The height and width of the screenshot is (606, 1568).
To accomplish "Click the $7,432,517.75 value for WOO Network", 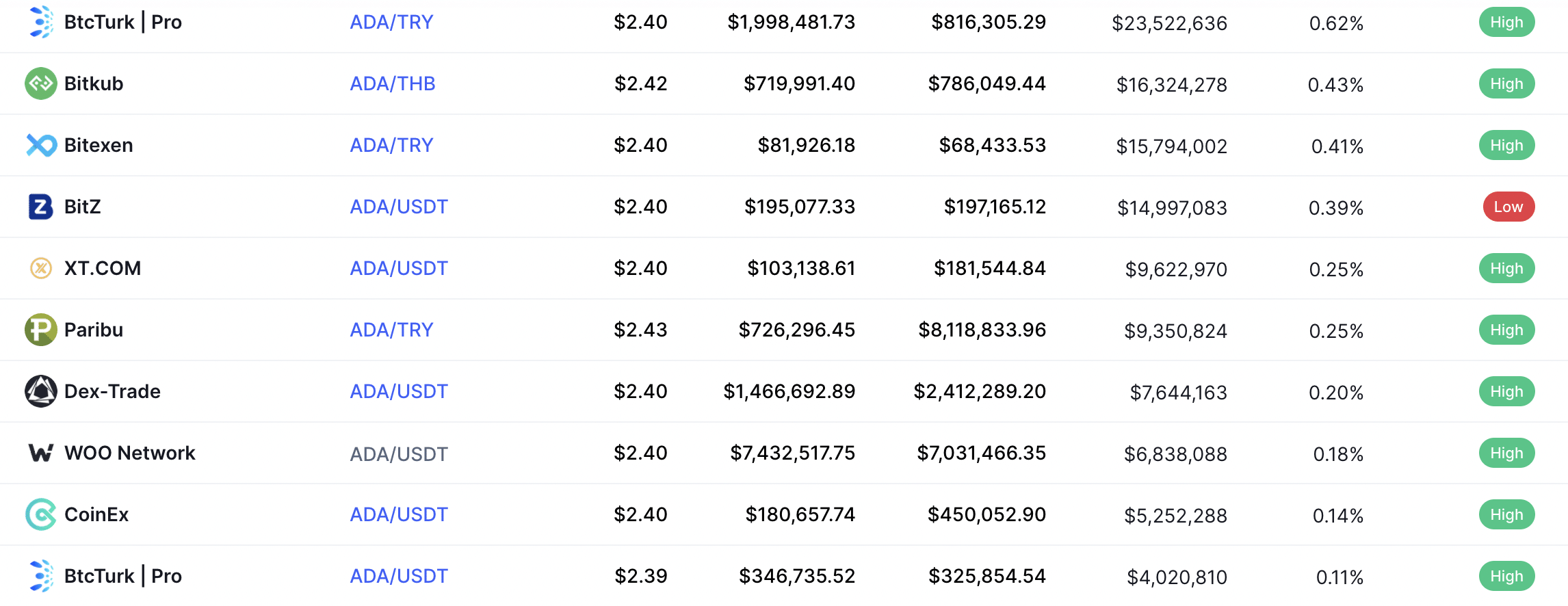I will pos(792,453).
